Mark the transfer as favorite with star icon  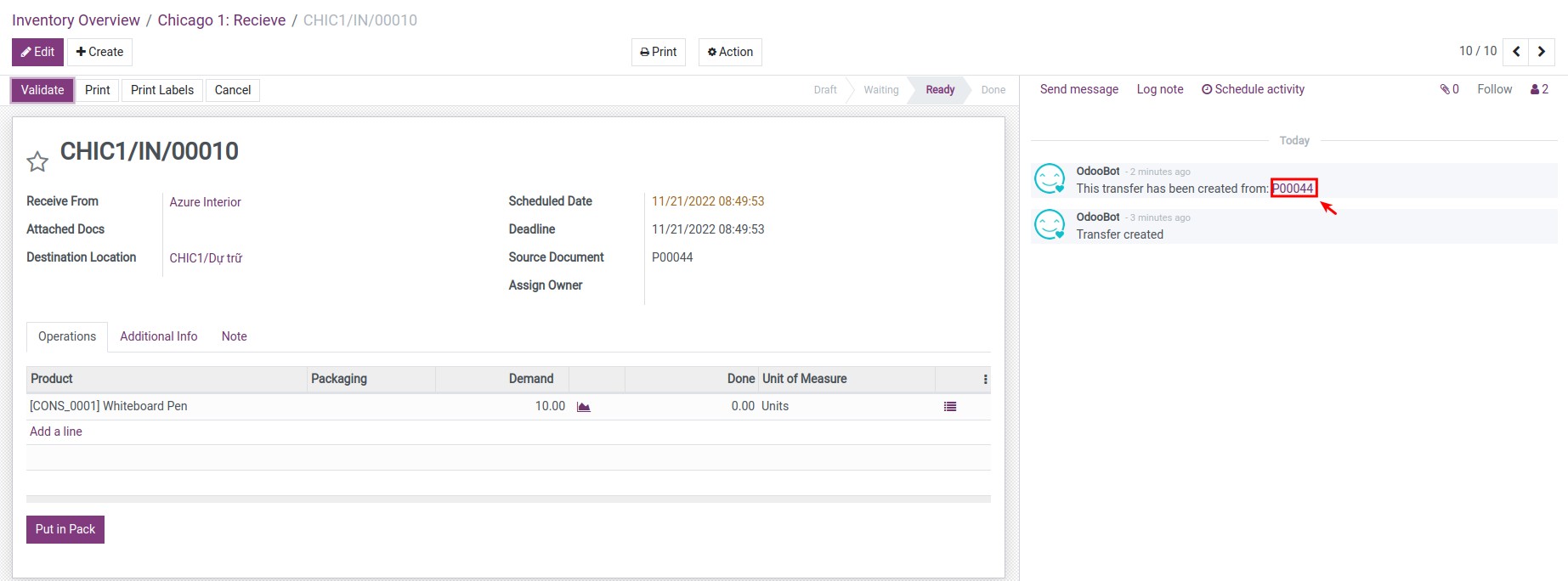click(37, 161)
